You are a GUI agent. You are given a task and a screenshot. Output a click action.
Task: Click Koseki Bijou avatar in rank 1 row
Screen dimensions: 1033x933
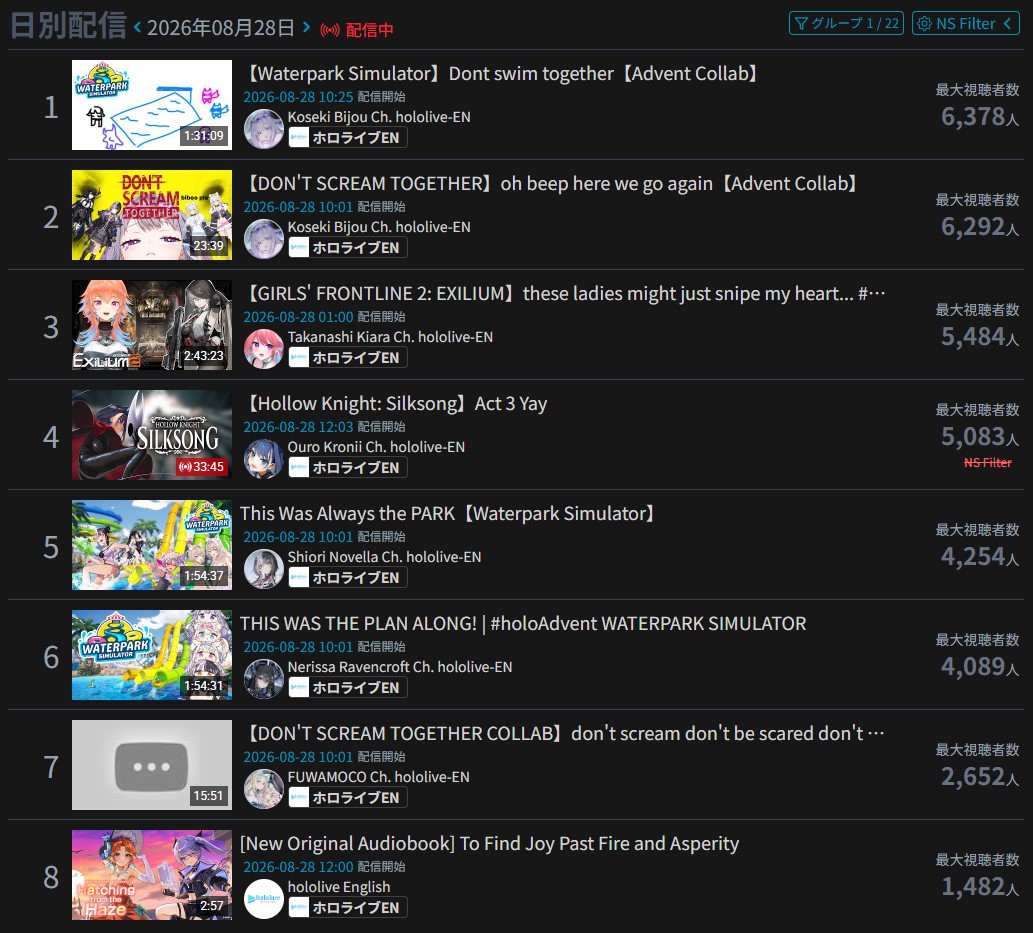[264, 128]
